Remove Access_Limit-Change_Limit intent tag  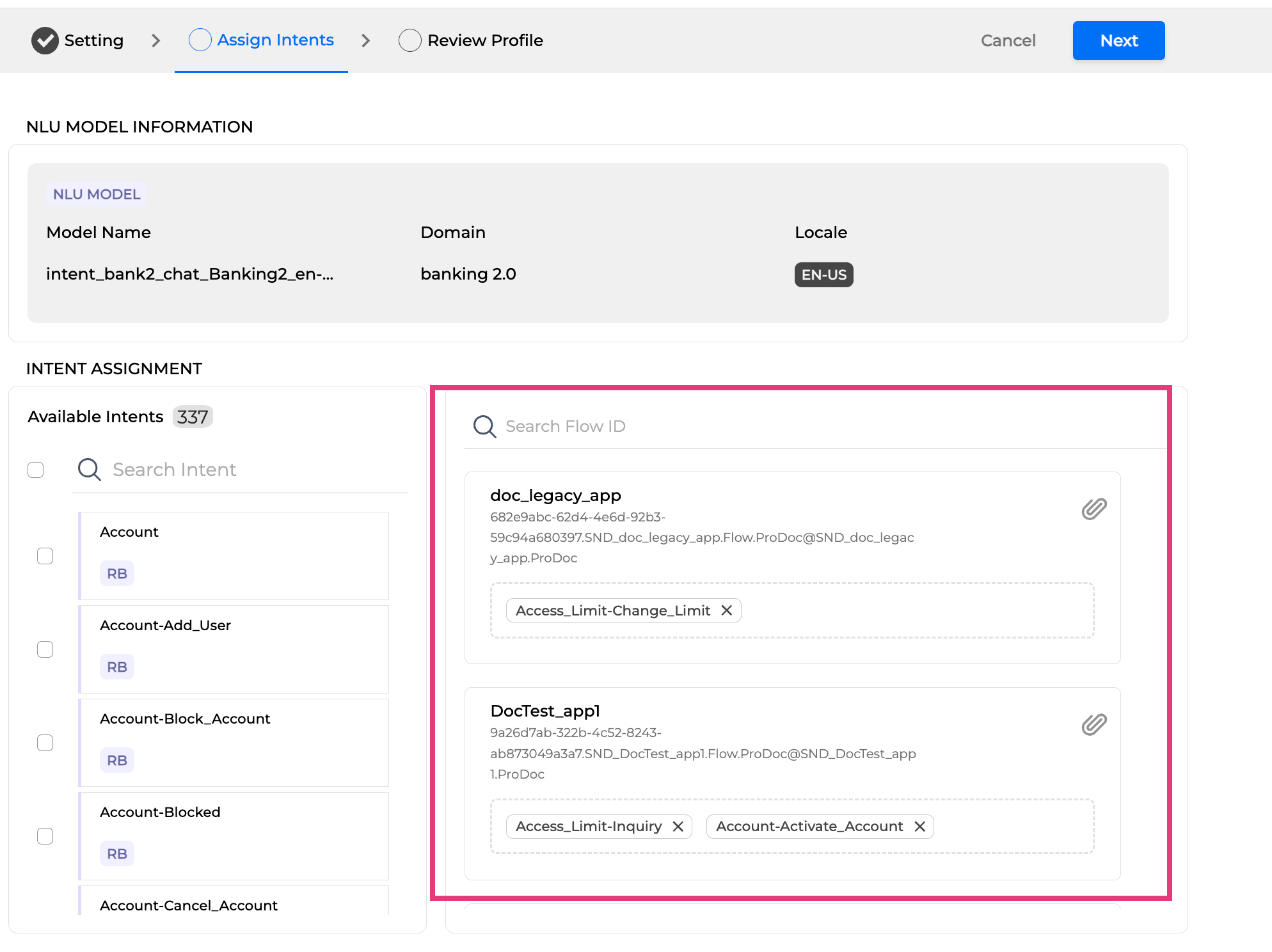pos(726,610)
